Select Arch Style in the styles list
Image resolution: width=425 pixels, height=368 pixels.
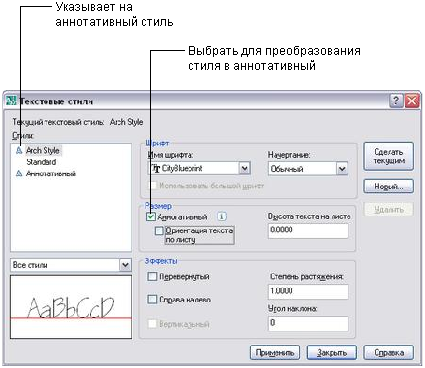tap(43, 151)
